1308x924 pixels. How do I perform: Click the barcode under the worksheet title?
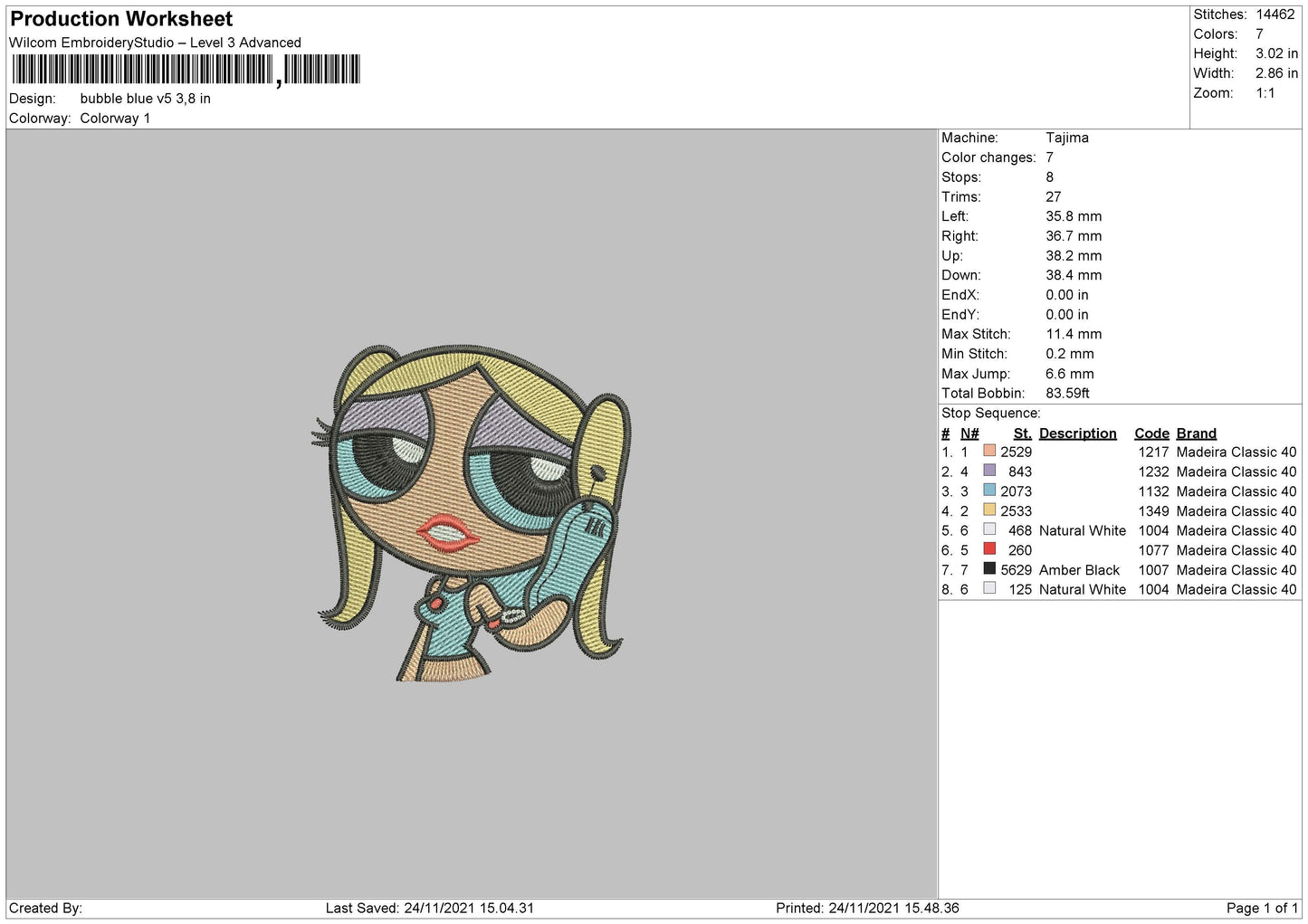click(x=186, y=70)
